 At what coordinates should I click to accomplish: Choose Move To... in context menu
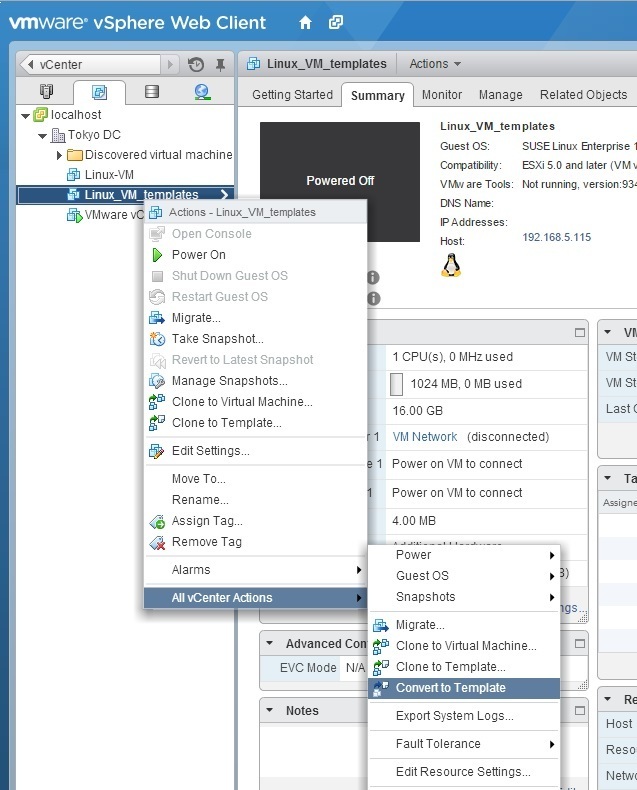click(256, 479)
